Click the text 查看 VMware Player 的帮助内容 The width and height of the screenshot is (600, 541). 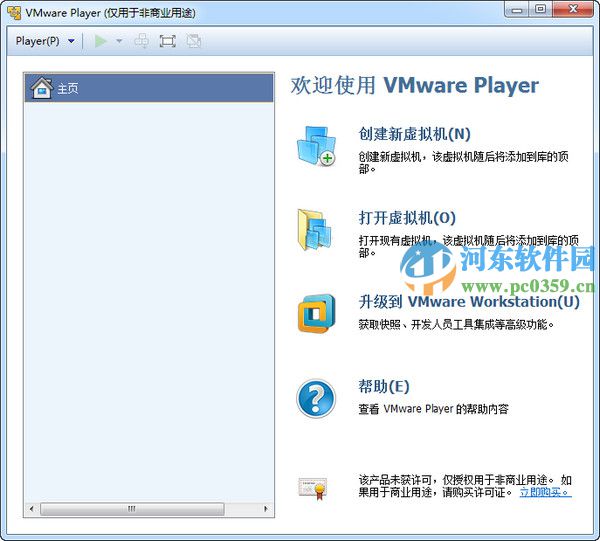pyautogui.click(x=434, y=409)
